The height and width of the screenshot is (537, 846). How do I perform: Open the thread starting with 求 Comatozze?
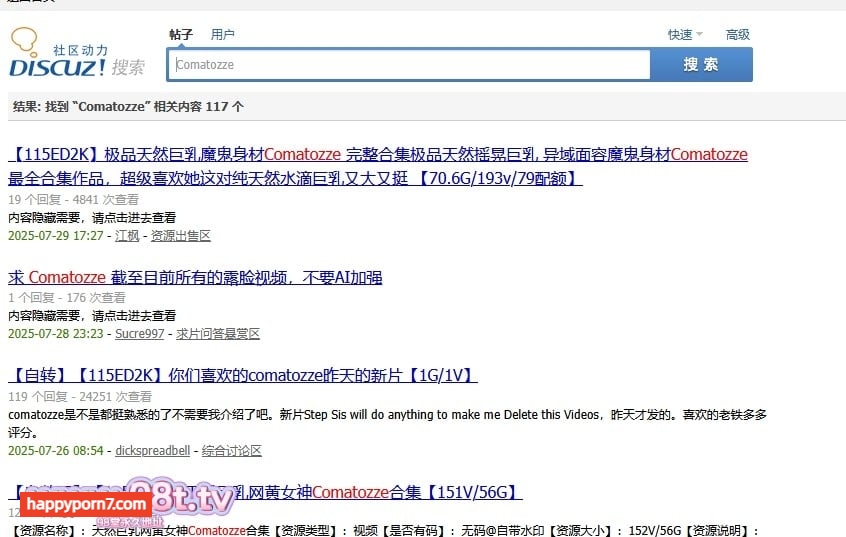195,277
